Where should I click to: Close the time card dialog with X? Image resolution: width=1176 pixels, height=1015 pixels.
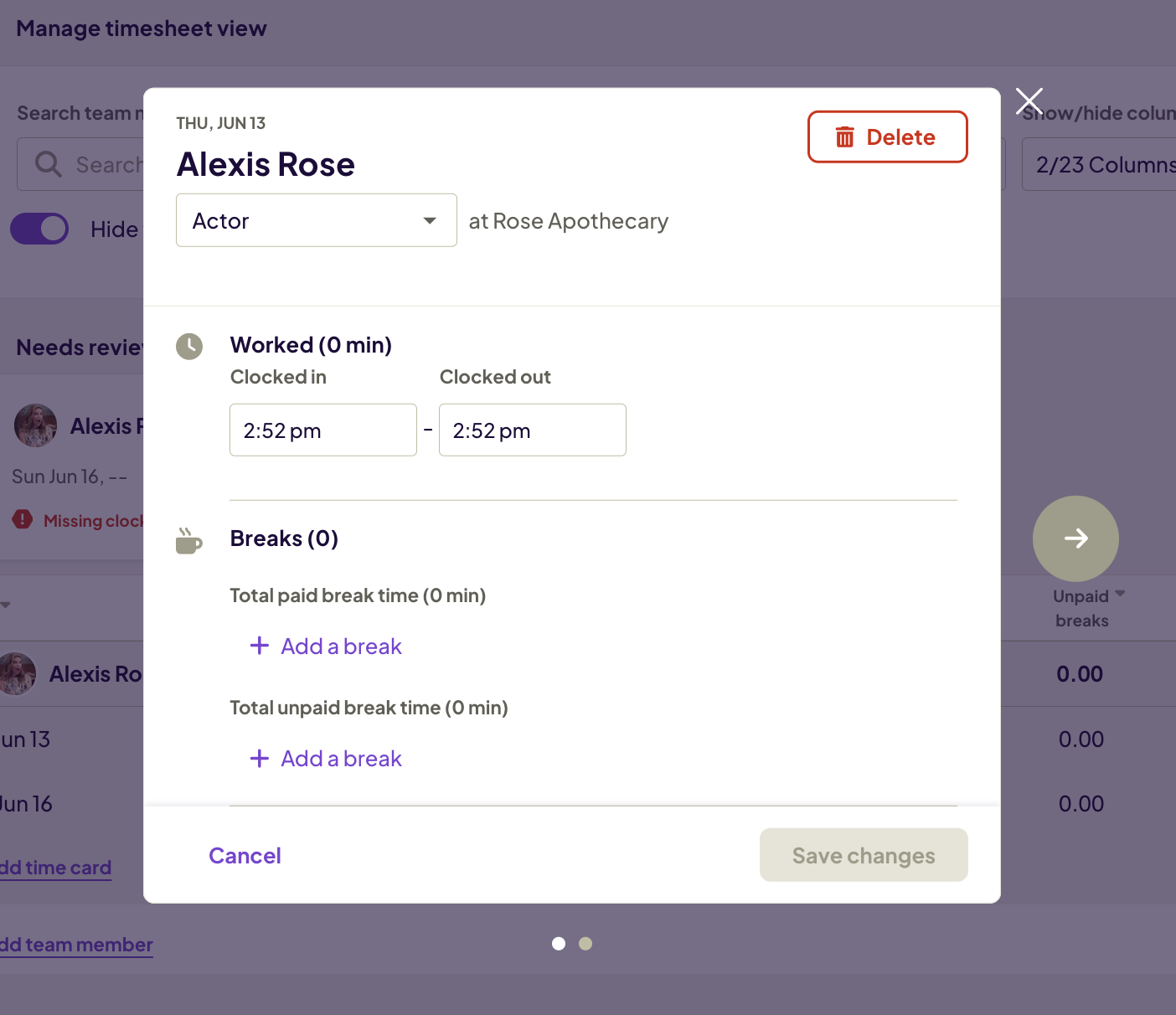pyautogui.click(x=1029, y=101)
